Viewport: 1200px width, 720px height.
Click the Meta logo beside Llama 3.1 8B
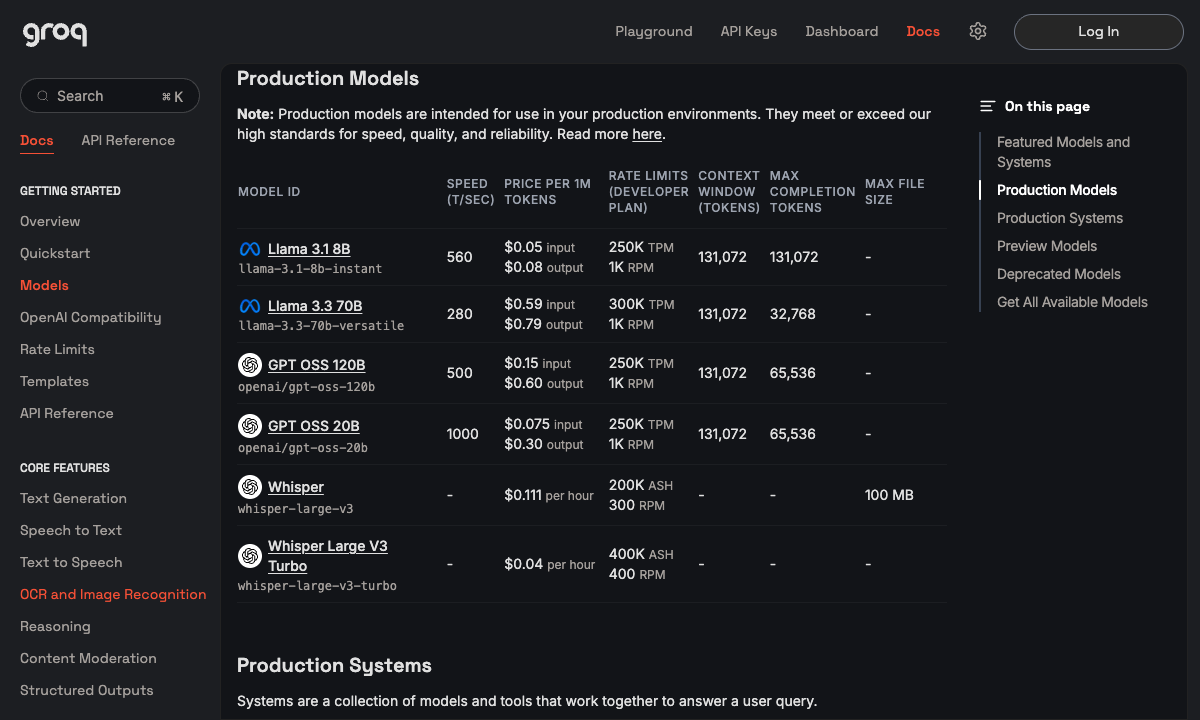[250, 249]
